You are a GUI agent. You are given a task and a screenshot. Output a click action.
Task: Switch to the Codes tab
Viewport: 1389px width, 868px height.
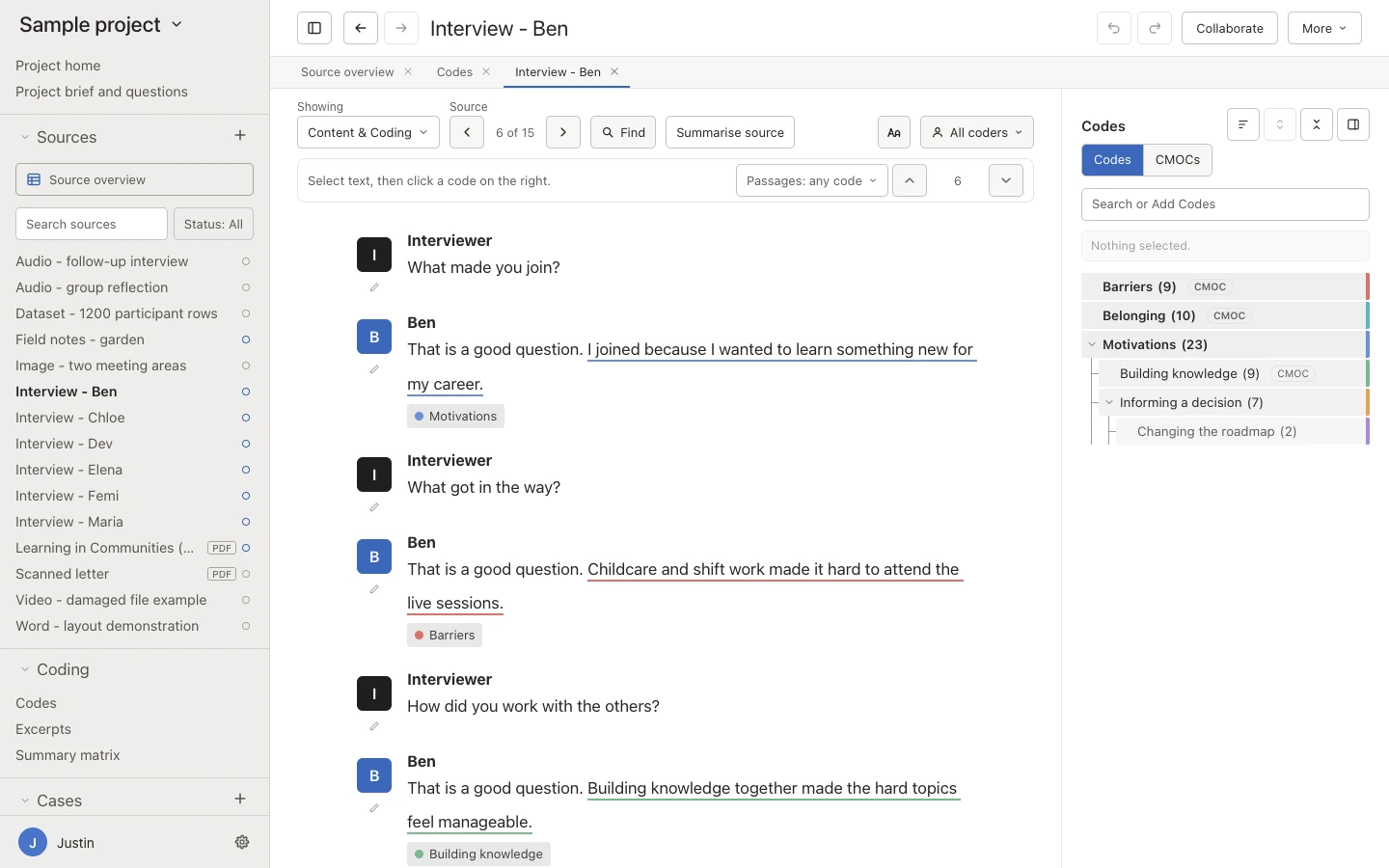pyautogui.click(x=454, y=71)
